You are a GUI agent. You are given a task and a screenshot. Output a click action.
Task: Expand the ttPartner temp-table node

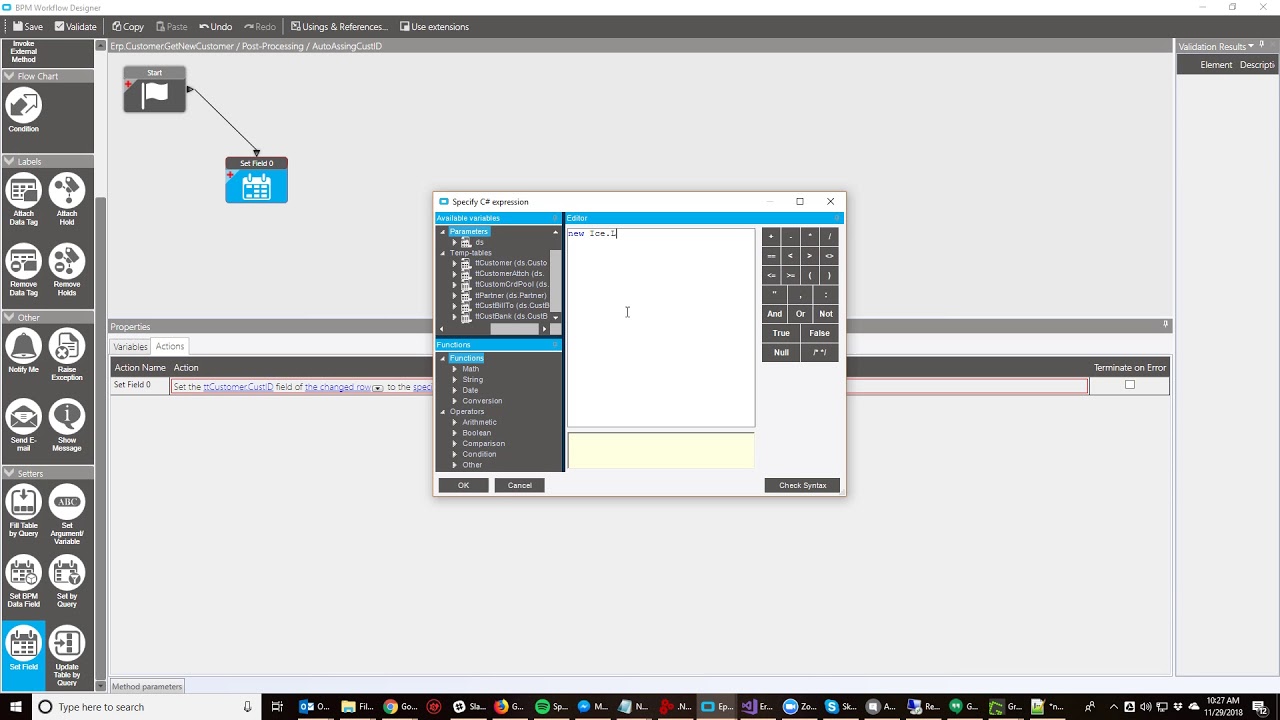(x=455, y=295)
